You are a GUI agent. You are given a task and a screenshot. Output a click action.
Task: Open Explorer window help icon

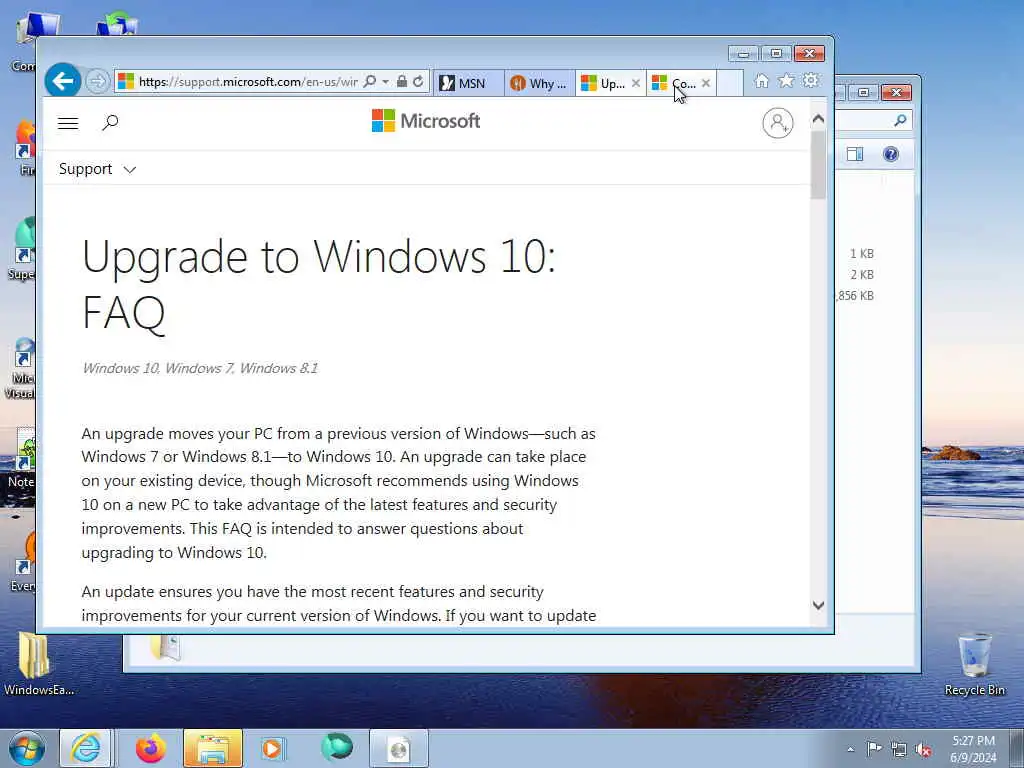(x=891, y=154)
